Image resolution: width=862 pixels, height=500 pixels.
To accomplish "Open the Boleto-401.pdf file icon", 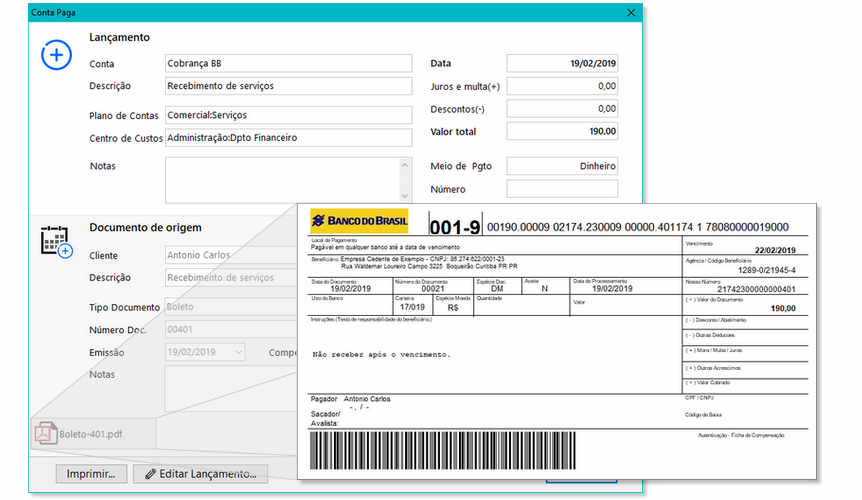I will pos(46,433).
